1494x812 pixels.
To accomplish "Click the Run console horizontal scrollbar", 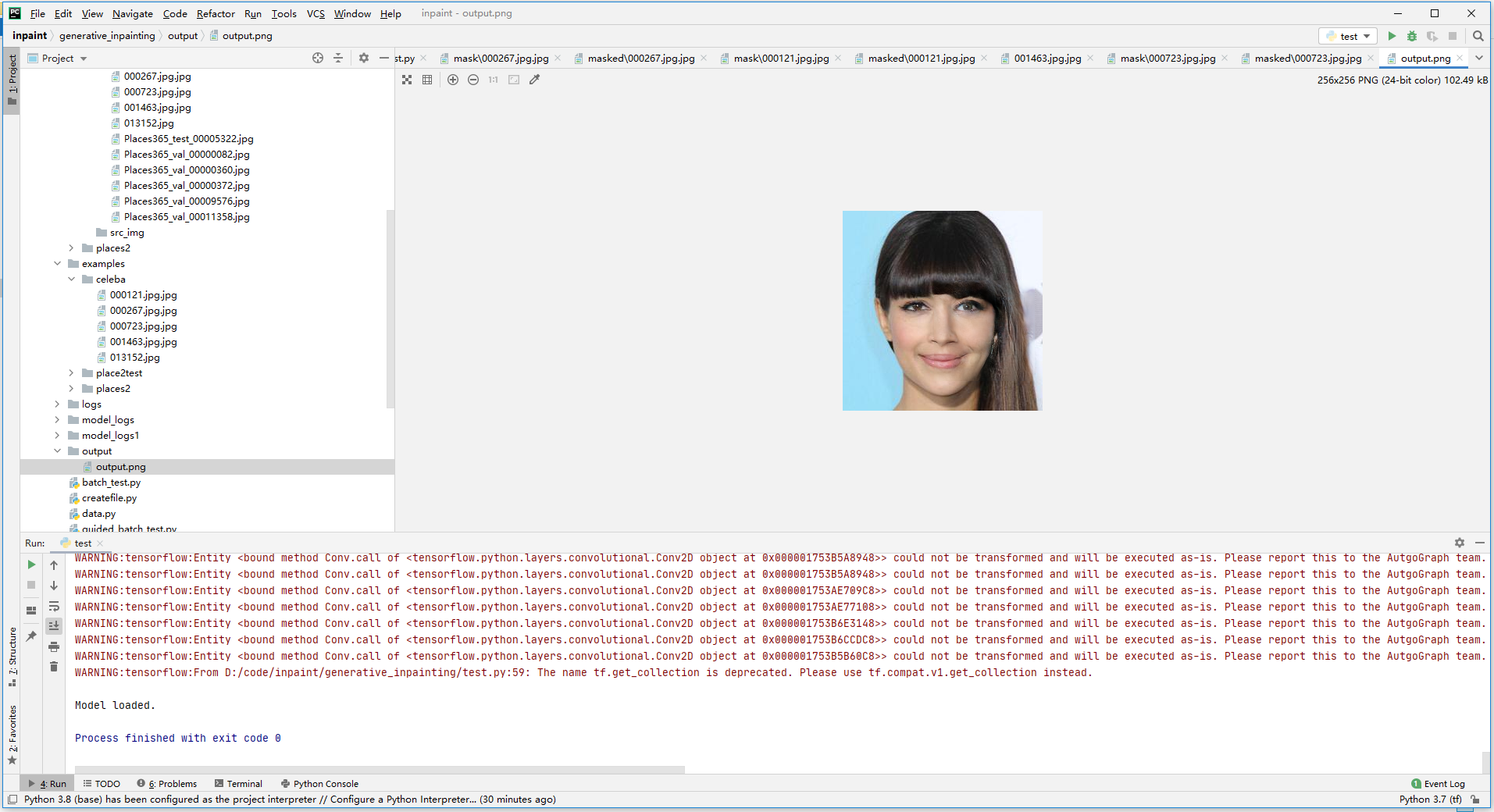I will click(x=380, y=770).
